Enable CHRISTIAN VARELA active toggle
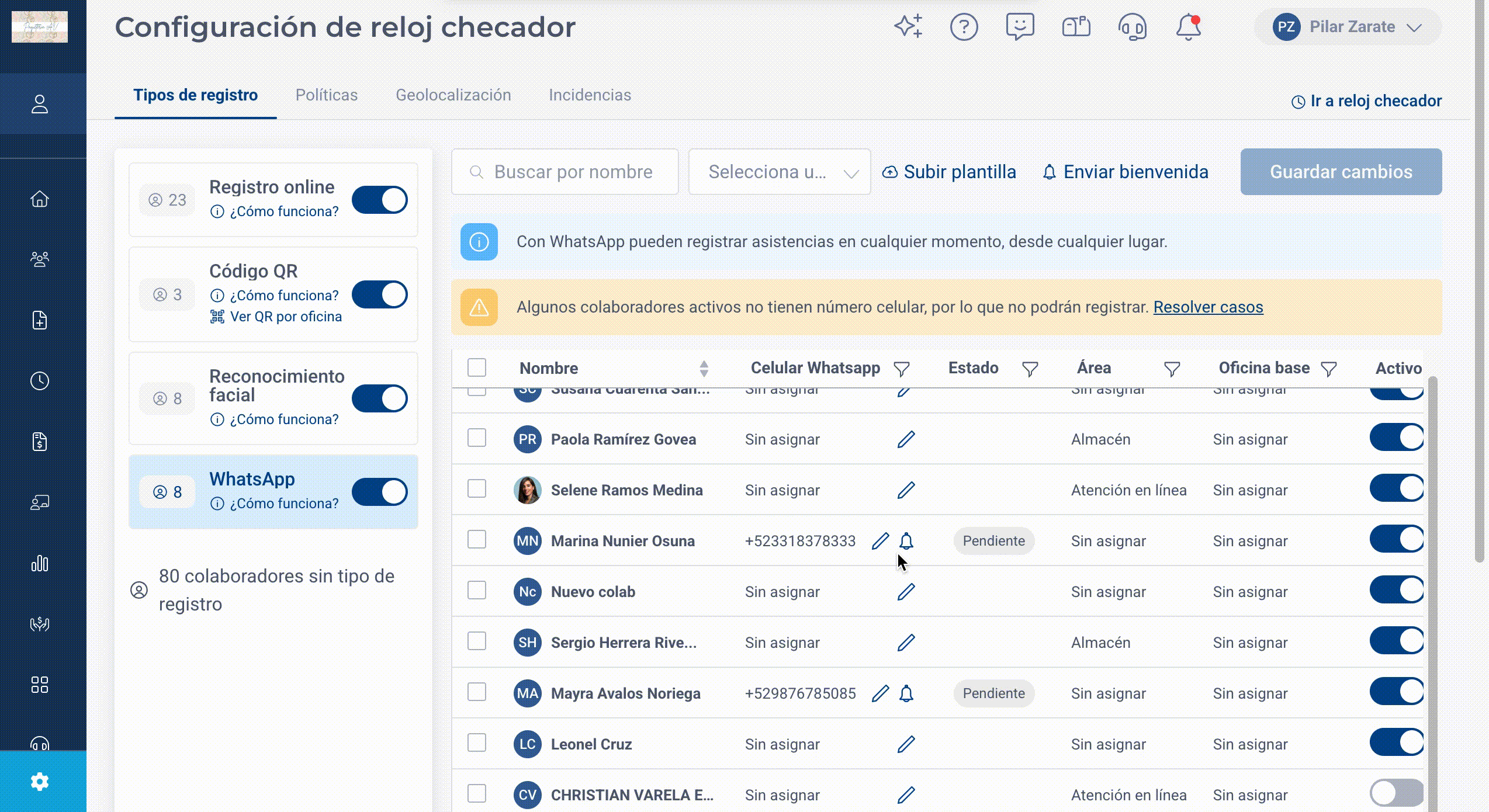 [x=1397, y=793]
